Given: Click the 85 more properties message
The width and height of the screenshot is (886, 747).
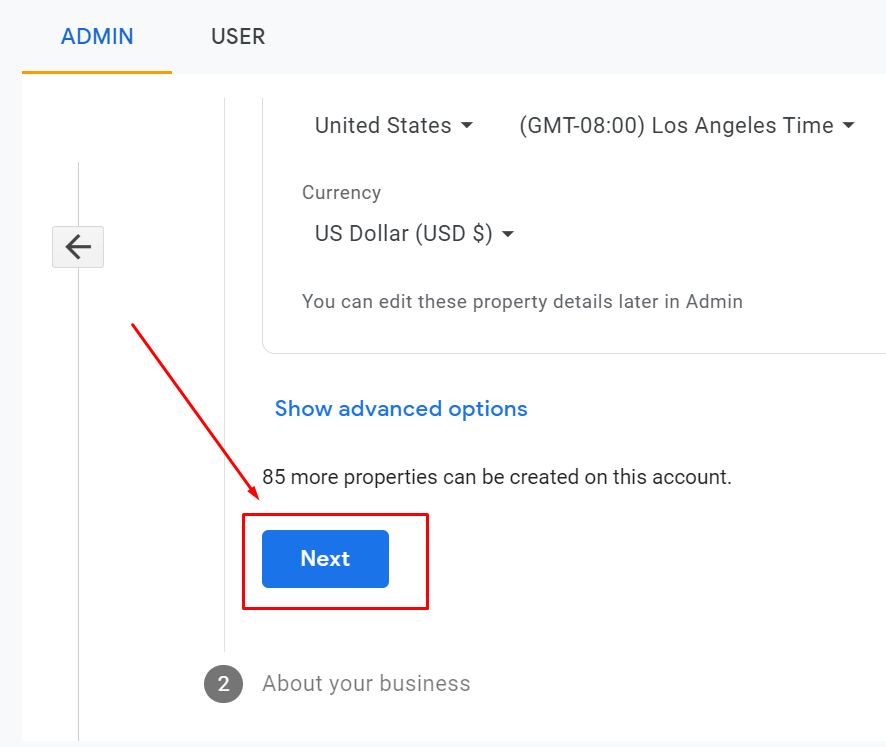Looking at the screenshot, I should click(x=497, y=477).
